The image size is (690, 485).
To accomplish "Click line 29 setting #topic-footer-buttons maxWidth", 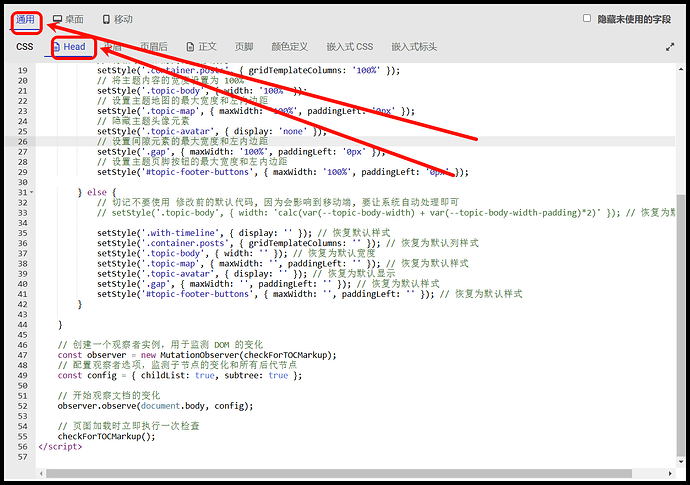I will [x=283, y=172].
